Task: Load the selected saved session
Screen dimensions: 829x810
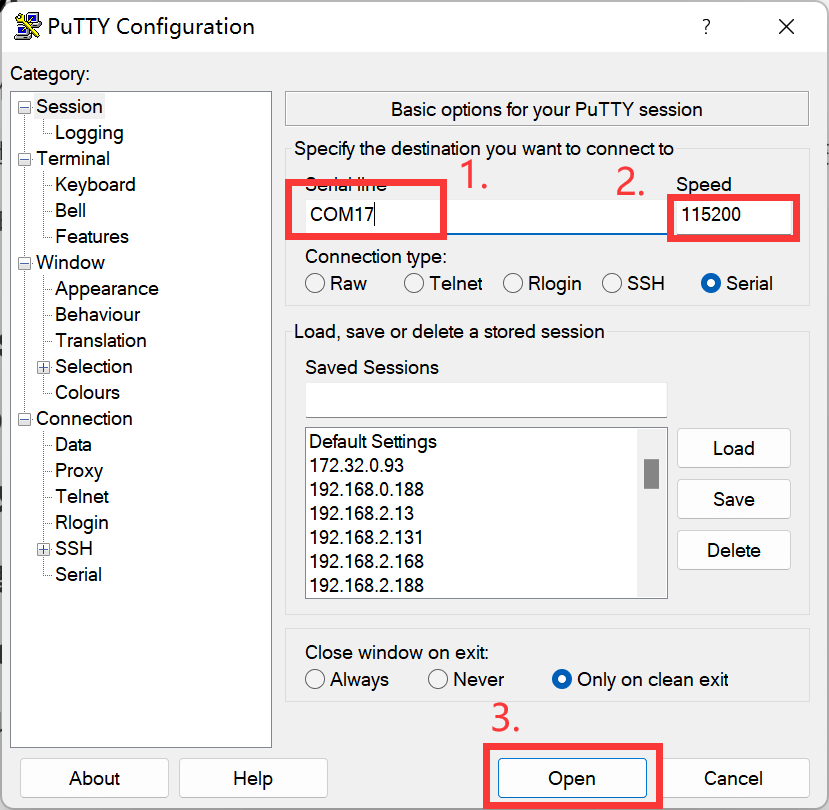Action: click(x=733, y=448)
